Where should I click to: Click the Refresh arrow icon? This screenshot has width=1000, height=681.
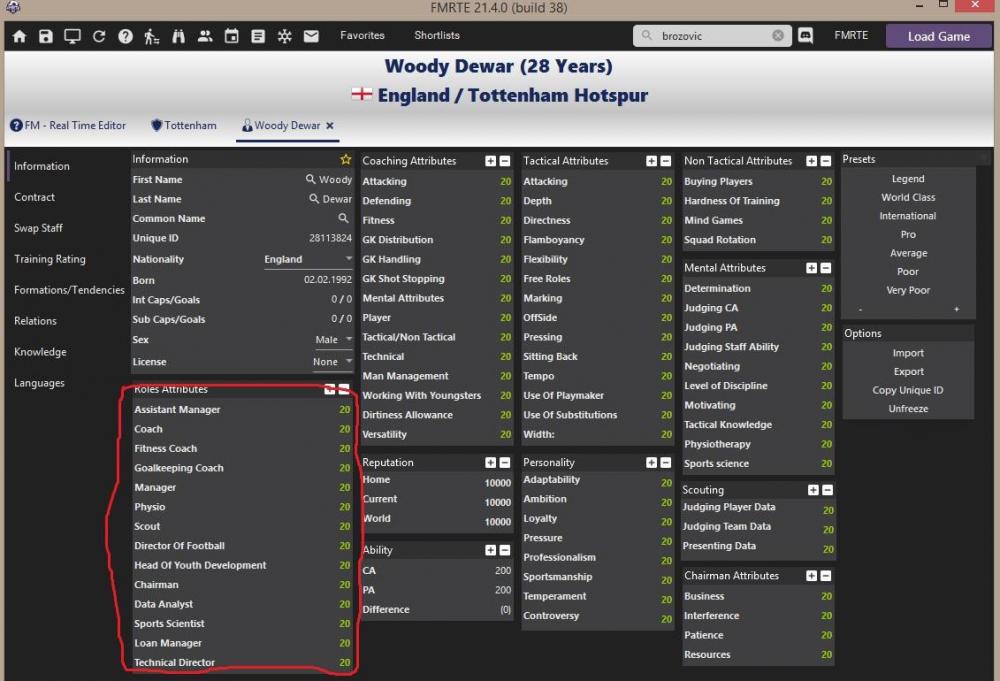(x=99, y=36)
